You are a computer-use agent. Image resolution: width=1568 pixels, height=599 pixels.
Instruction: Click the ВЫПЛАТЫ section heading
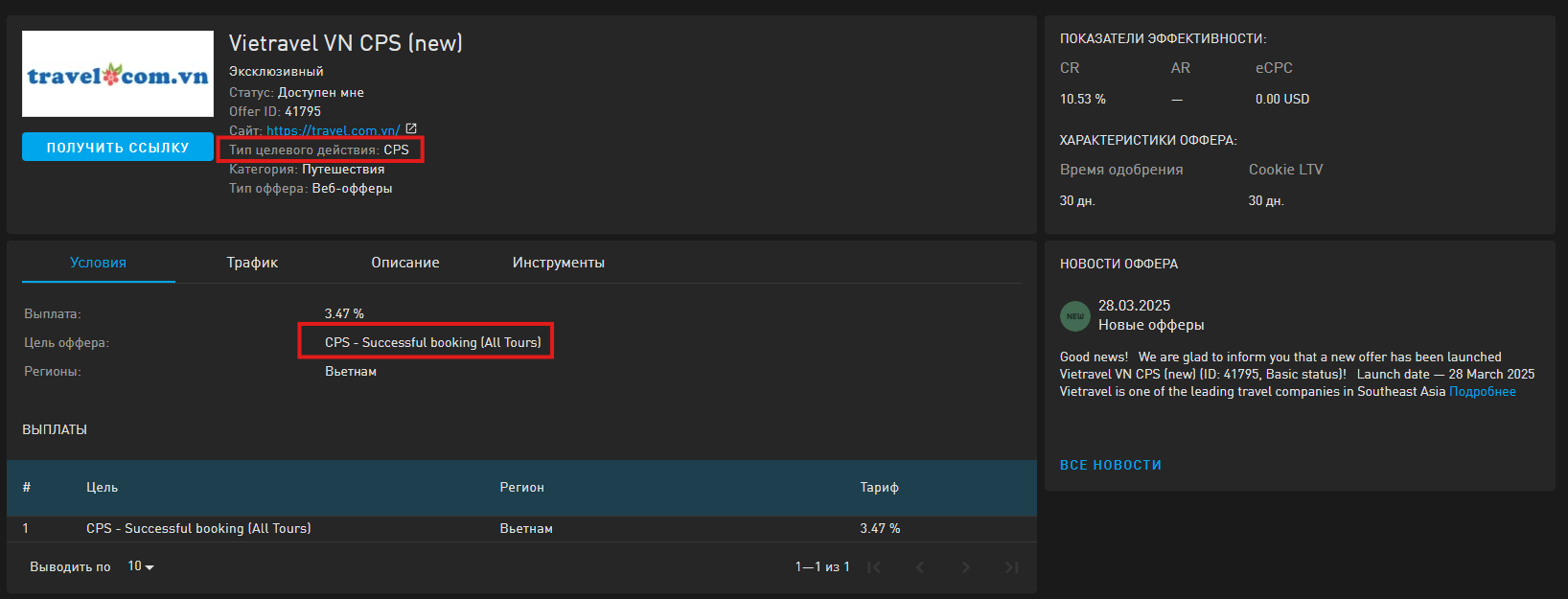tap(55, 429)
